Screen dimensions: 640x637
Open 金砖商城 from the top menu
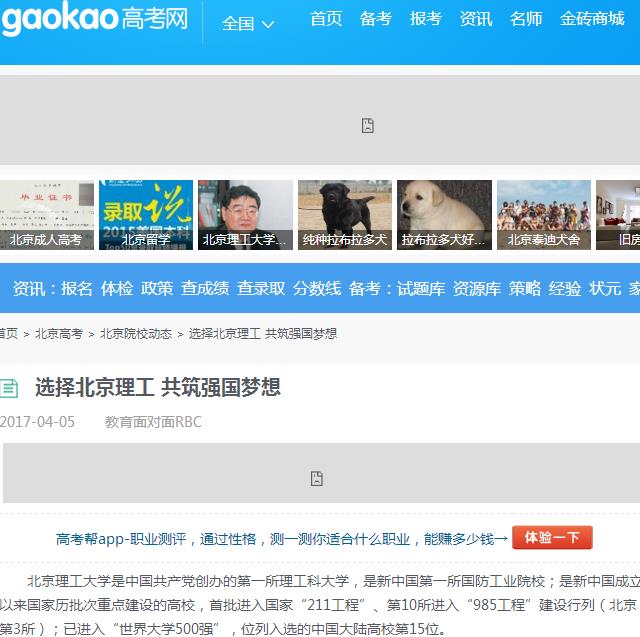[592, 19]
